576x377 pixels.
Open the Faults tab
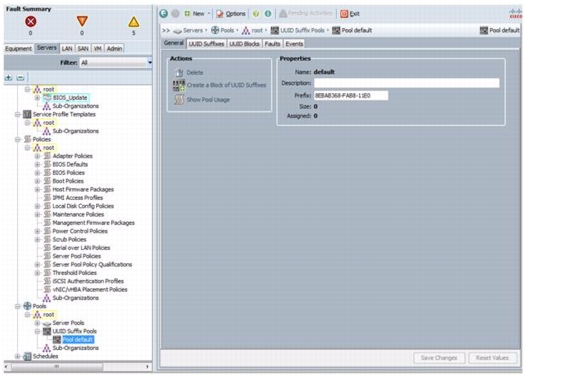[x=272, y=44]
